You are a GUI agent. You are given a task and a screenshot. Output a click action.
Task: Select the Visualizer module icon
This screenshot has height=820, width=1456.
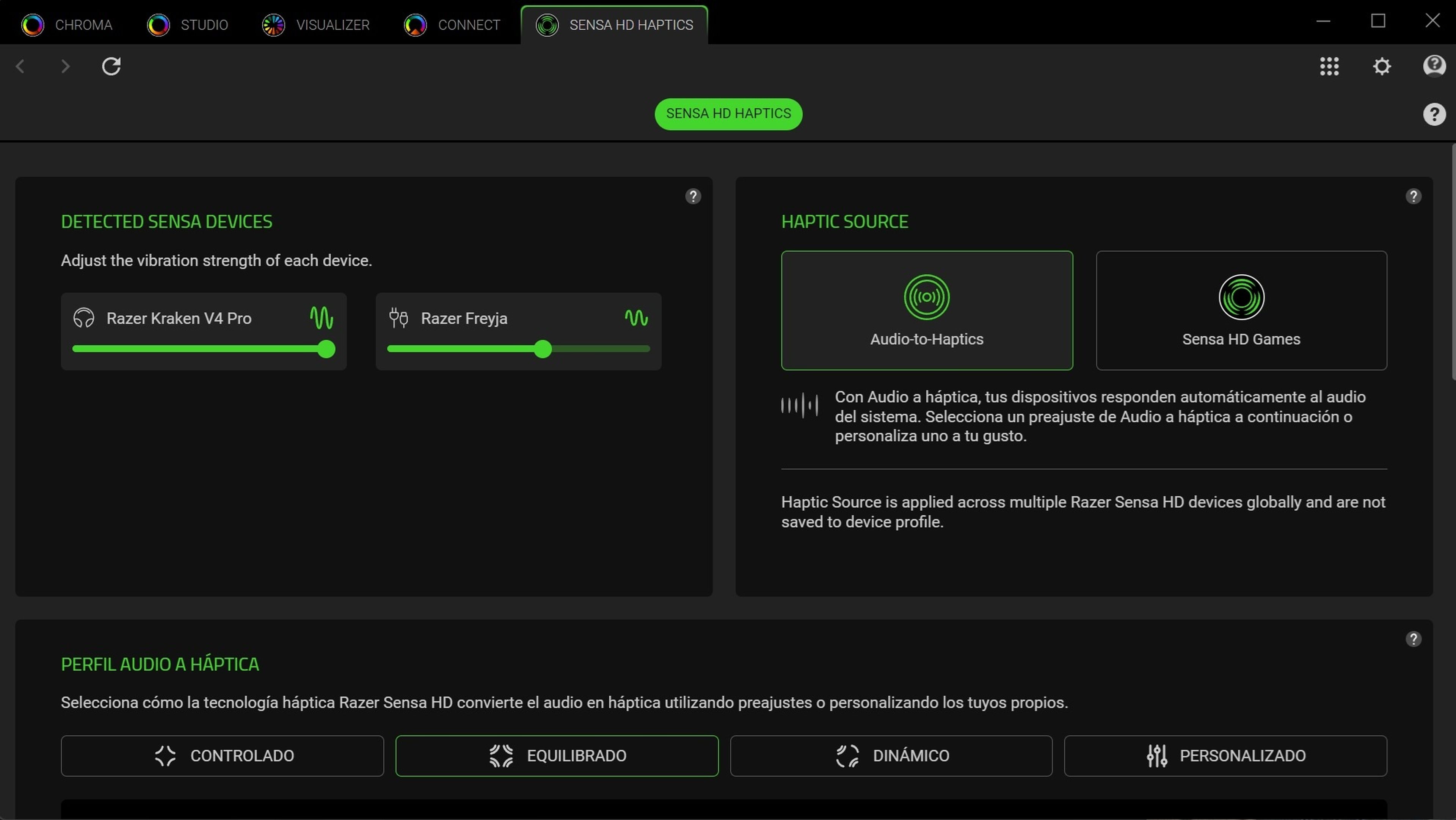(273, 24)
